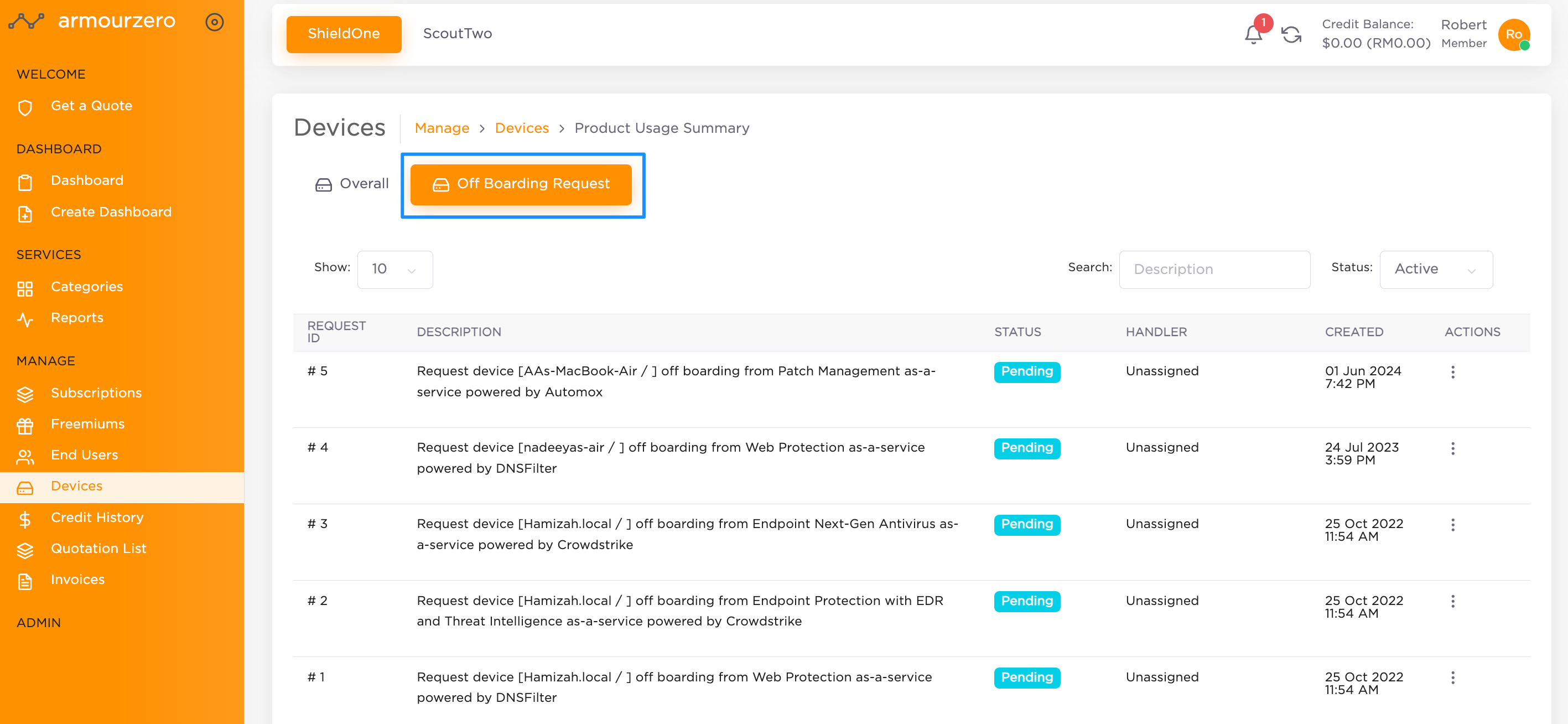Click the Credit History dollar icon
1568x724 pixels.
click(x=25, y=519)
